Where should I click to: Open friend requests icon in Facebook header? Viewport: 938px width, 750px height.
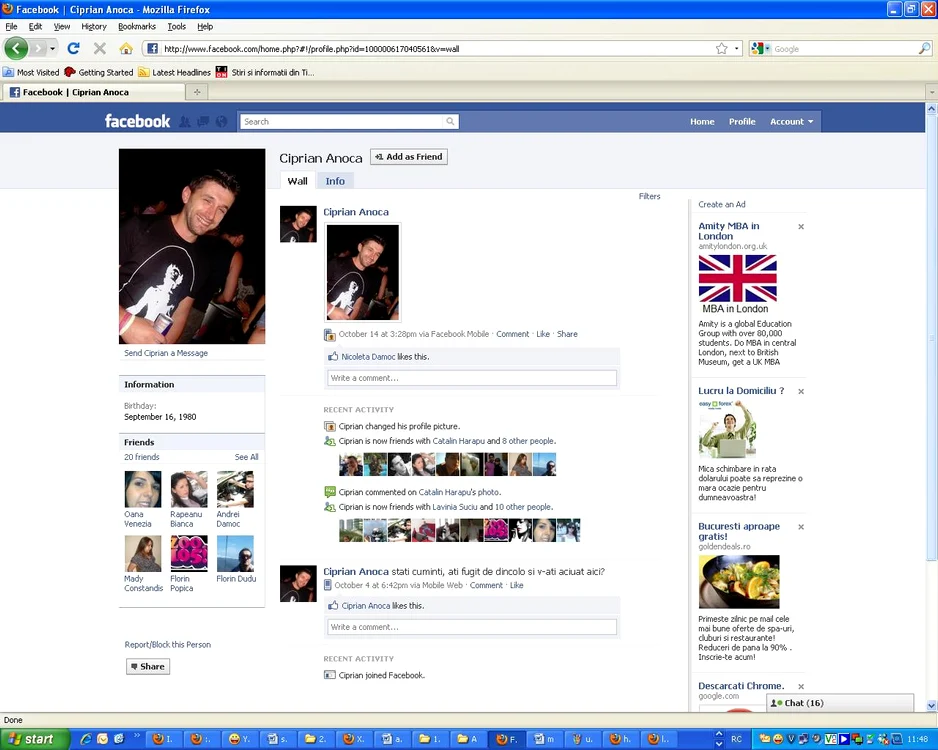click(x=185, y=121)
